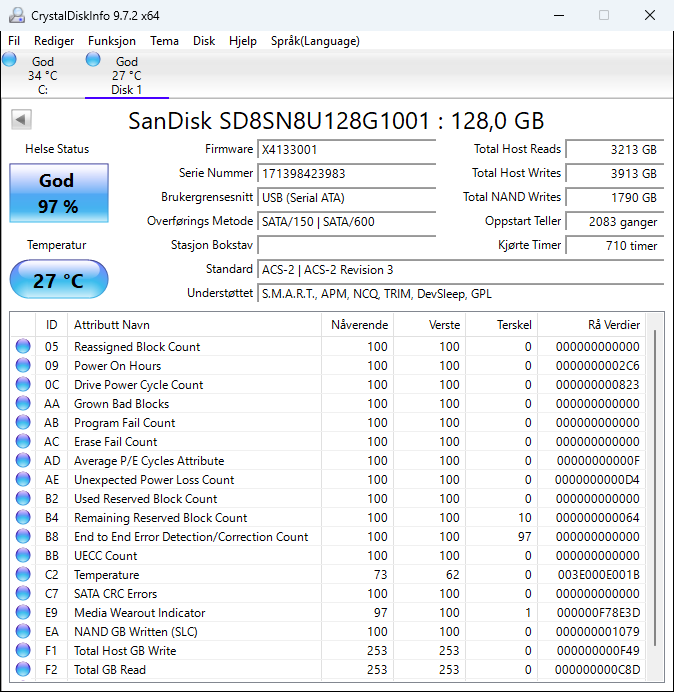The image size is (674, 692).
Task: Click raw value 0000000002C6 for Power On Hours
Action: (x=598, y=366)
